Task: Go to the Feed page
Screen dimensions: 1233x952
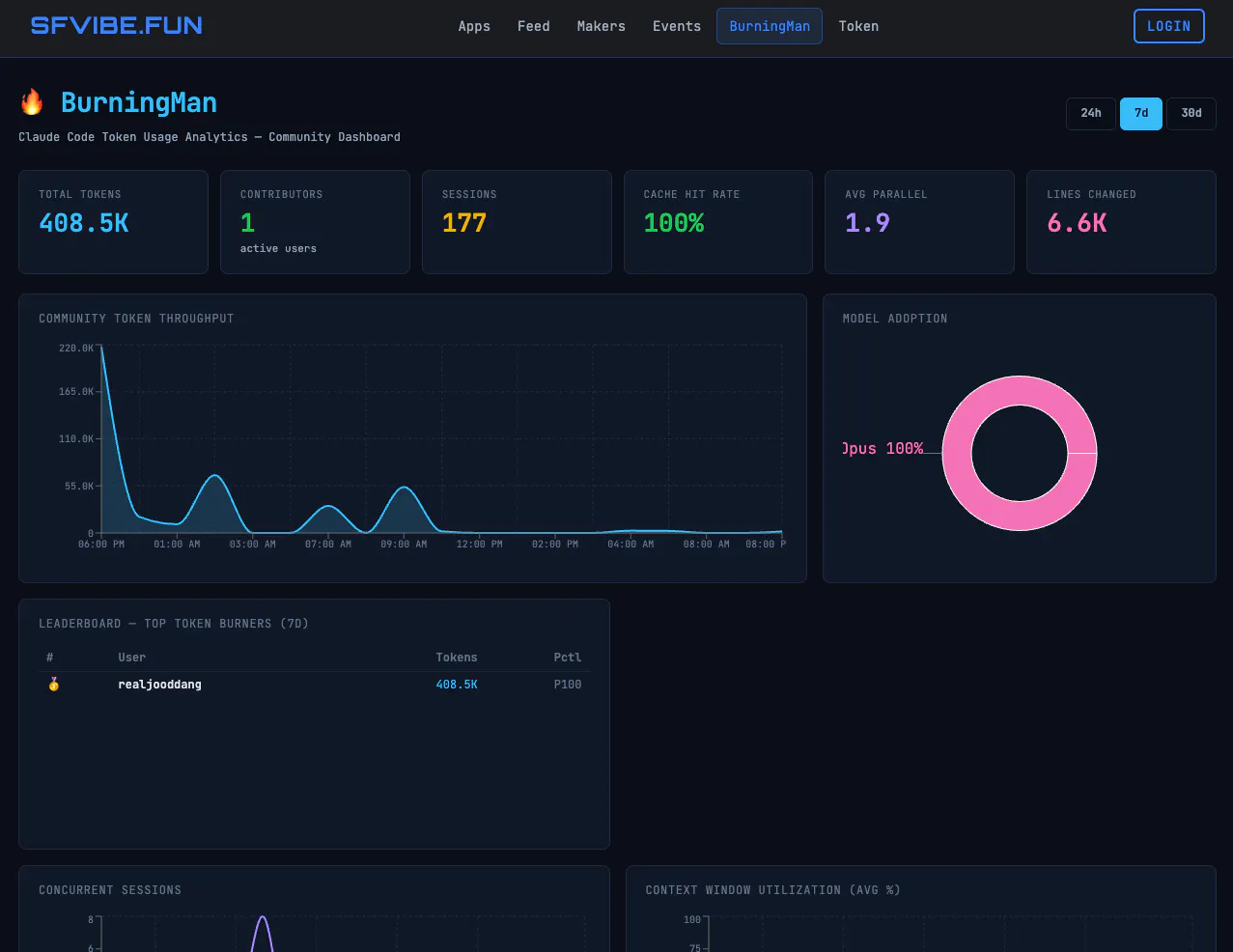Action: coord(534,26)
